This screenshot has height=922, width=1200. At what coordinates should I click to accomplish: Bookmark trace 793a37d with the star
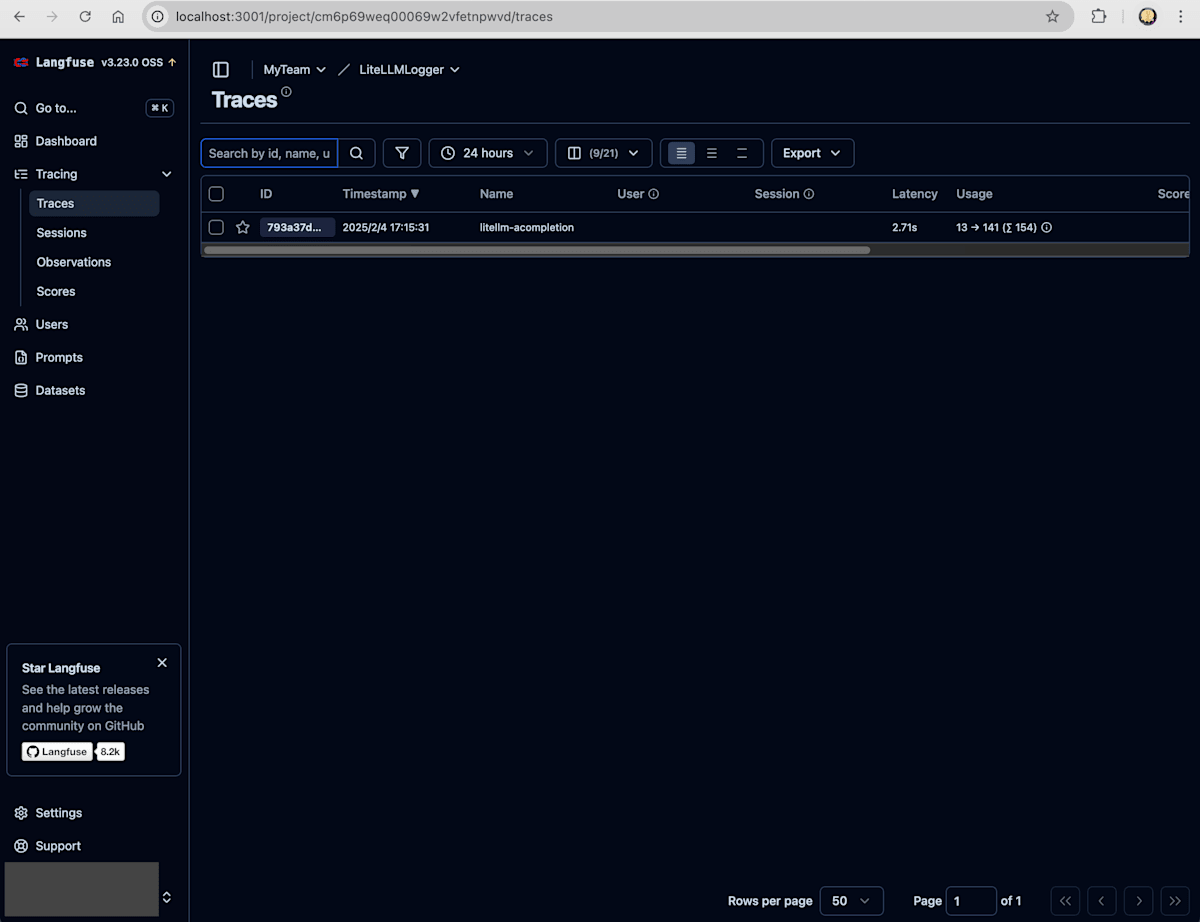(242, 227)
